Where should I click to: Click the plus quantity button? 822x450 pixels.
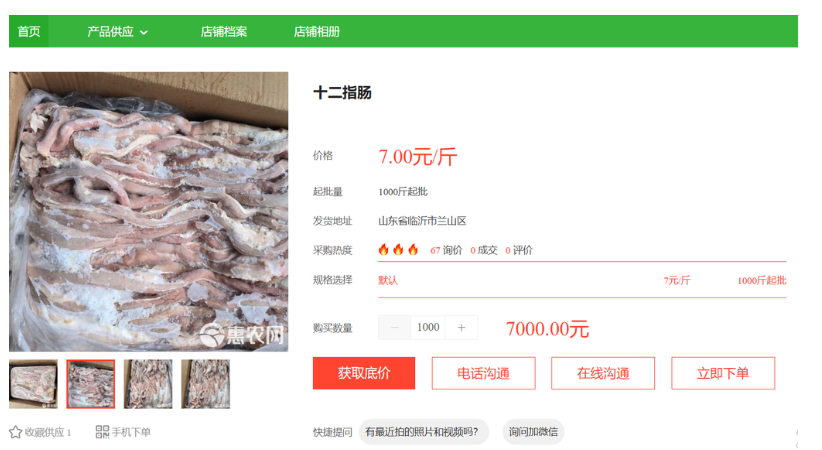click(x=461, y=328)
